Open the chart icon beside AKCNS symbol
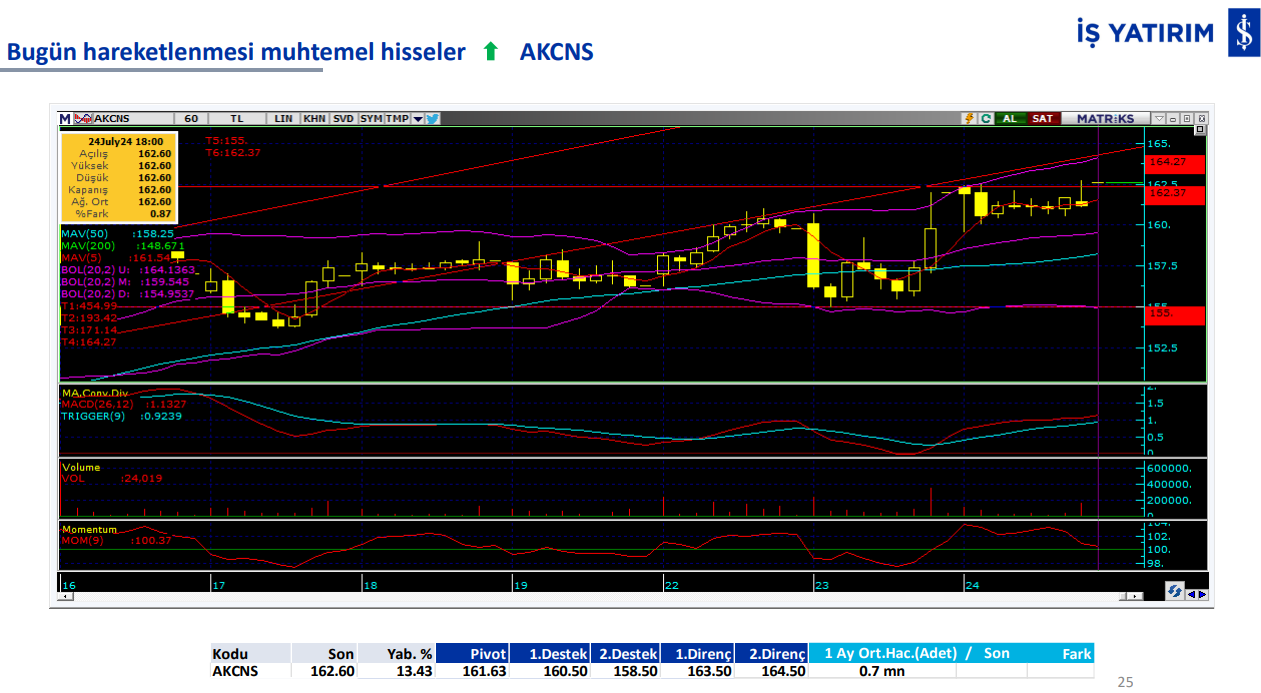Image resolution: width=1261 pixels, height=693 pixels. click(84, 118)
